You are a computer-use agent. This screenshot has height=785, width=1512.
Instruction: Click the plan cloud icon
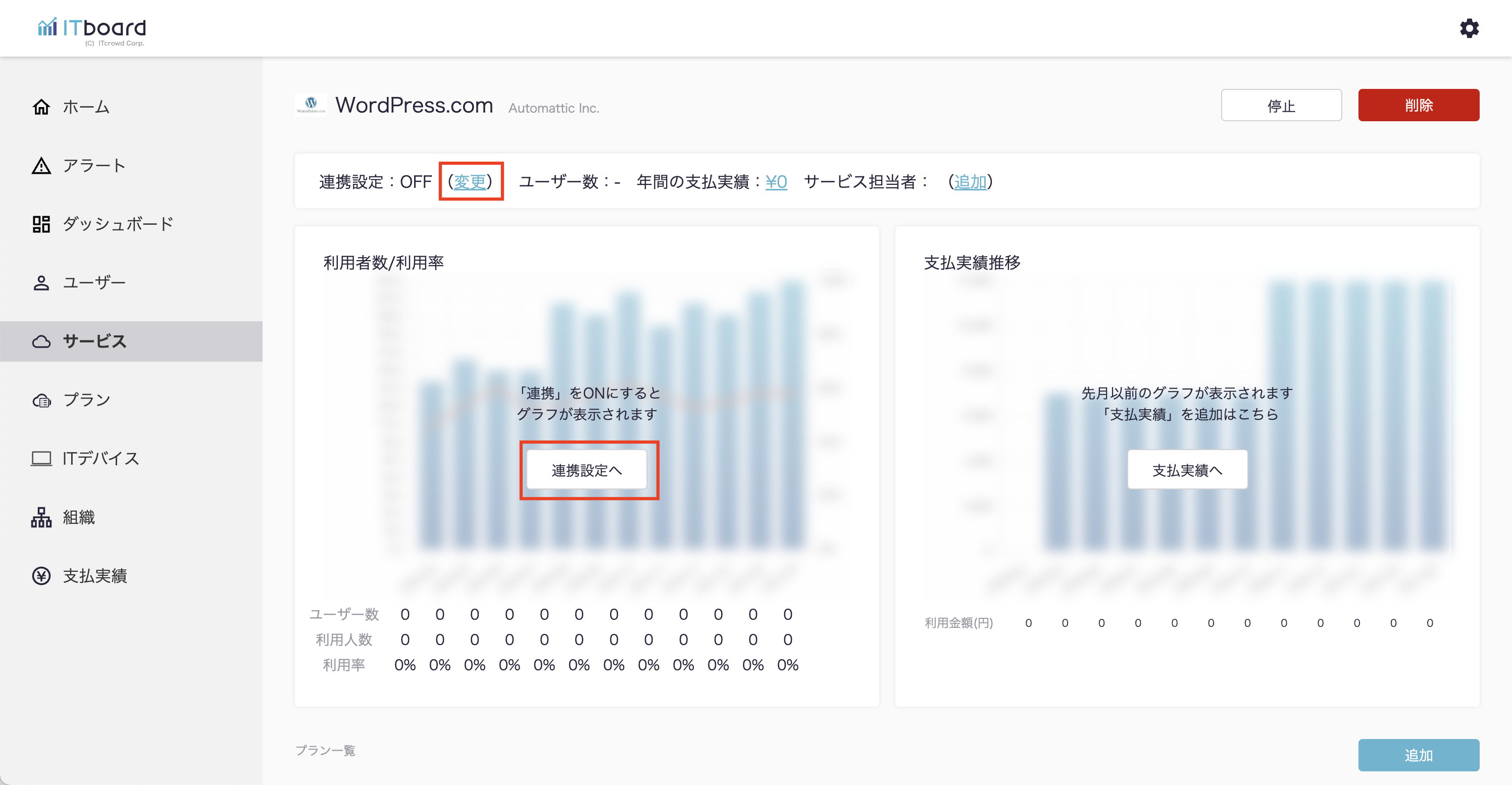click(x=41, y=400)
